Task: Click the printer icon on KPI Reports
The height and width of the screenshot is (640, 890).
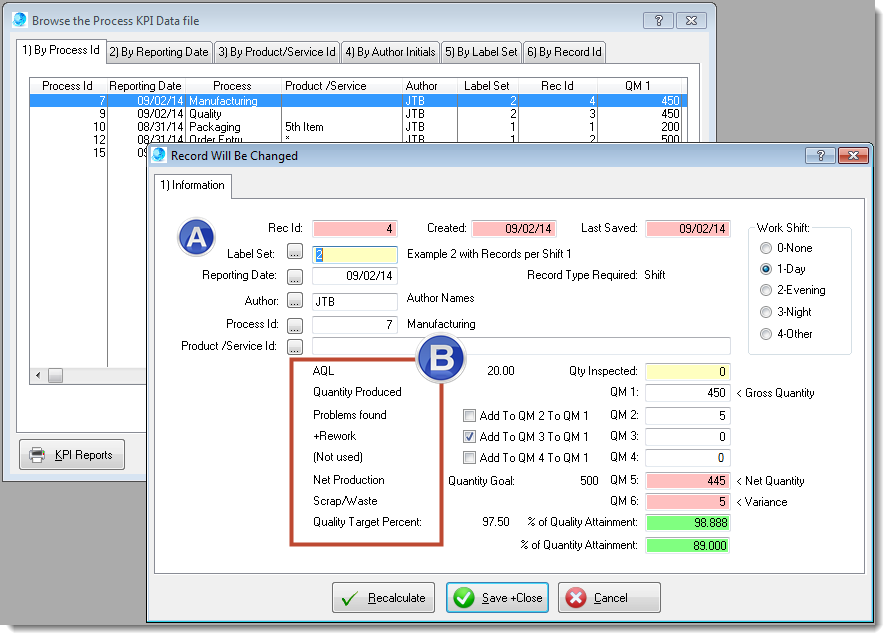Action: 38,455
